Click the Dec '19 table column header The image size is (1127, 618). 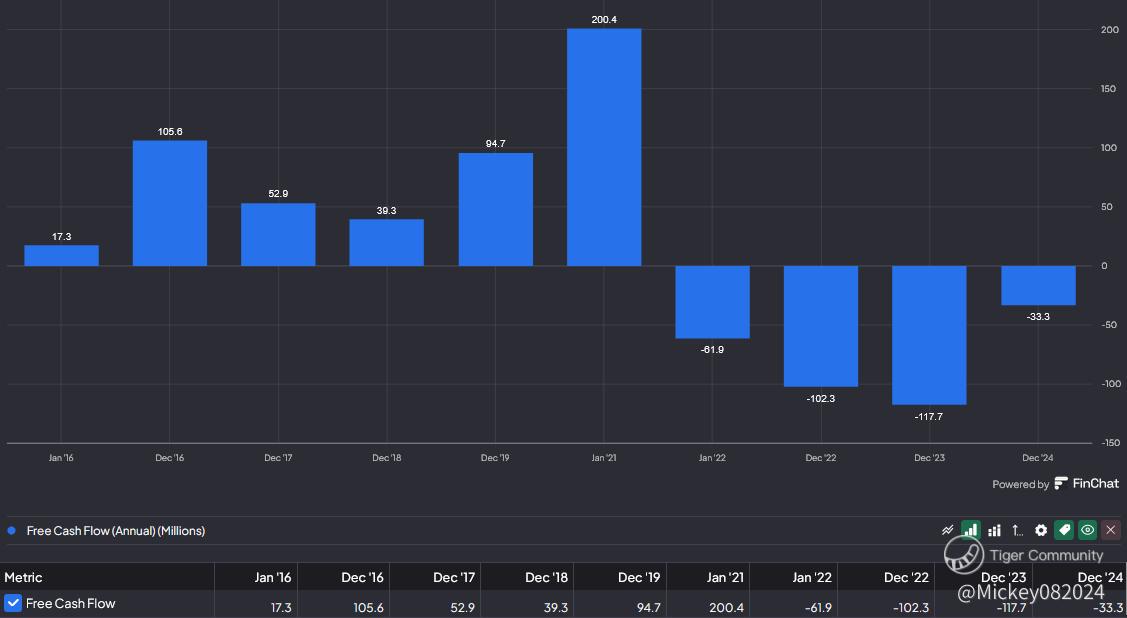[639, 577]
